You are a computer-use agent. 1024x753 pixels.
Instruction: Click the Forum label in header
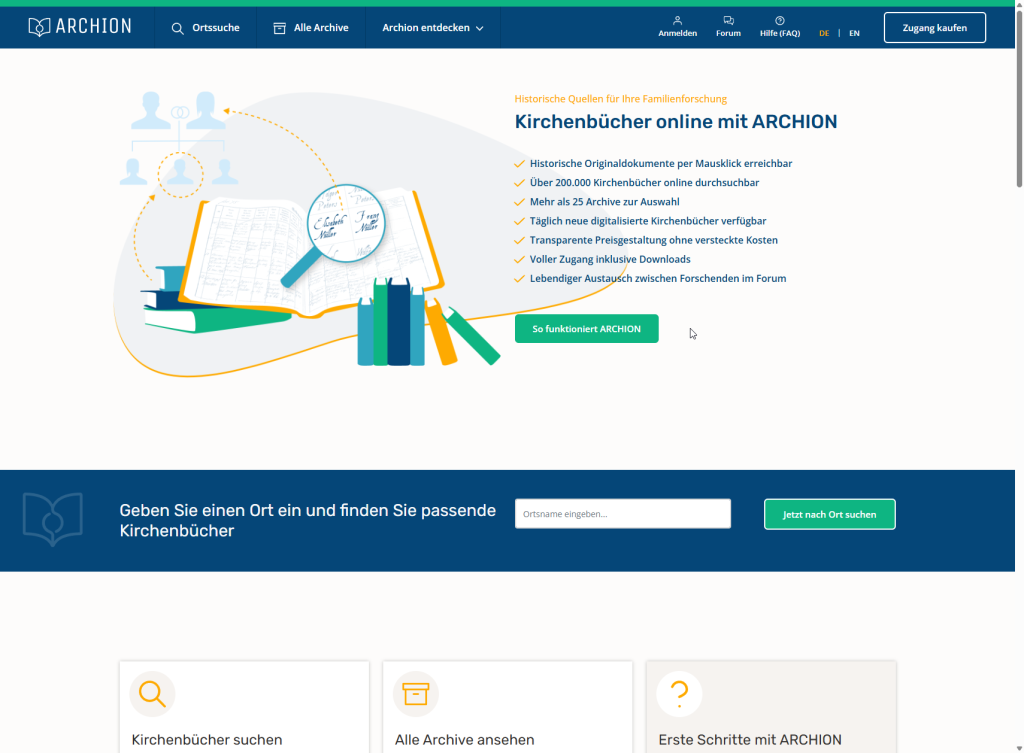(728, 33)
